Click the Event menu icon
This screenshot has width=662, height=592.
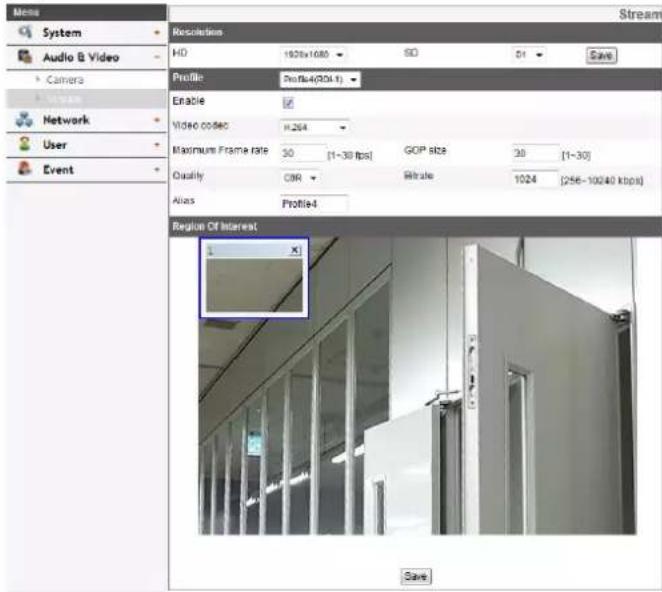click(24, 169)
